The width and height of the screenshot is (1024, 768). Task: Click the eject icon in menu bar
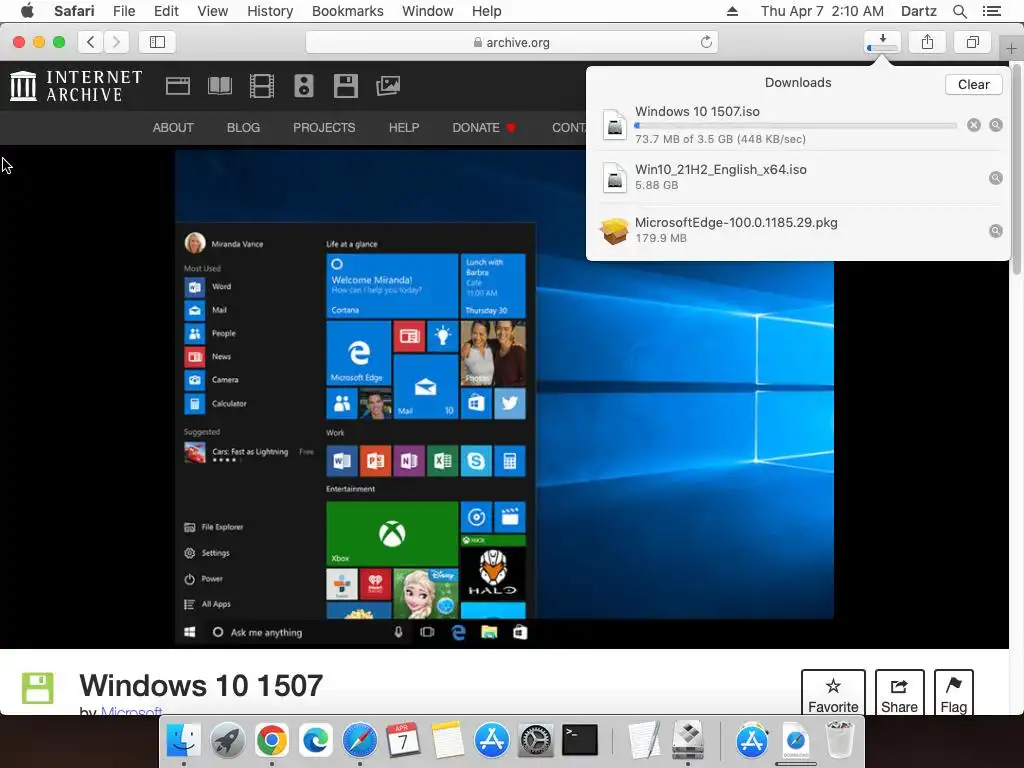[x=732, y=11]
